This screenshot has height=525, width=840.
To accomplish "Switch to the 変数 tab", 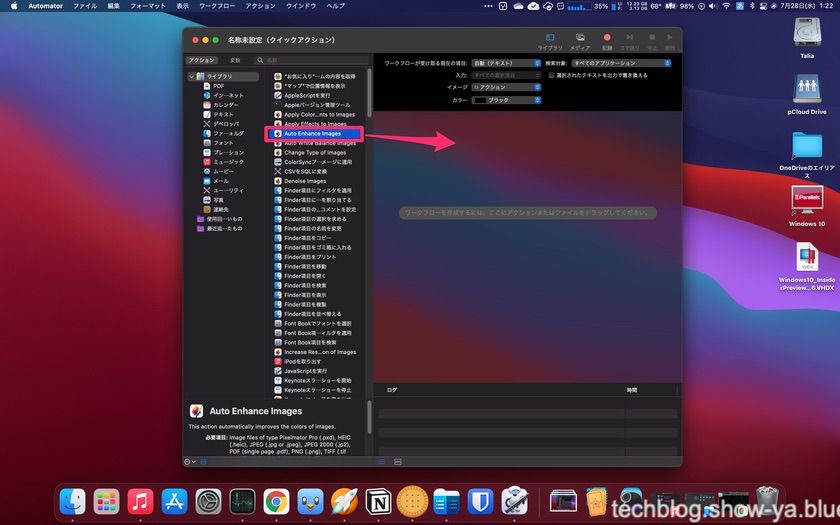I will click(x=235, y=61).
